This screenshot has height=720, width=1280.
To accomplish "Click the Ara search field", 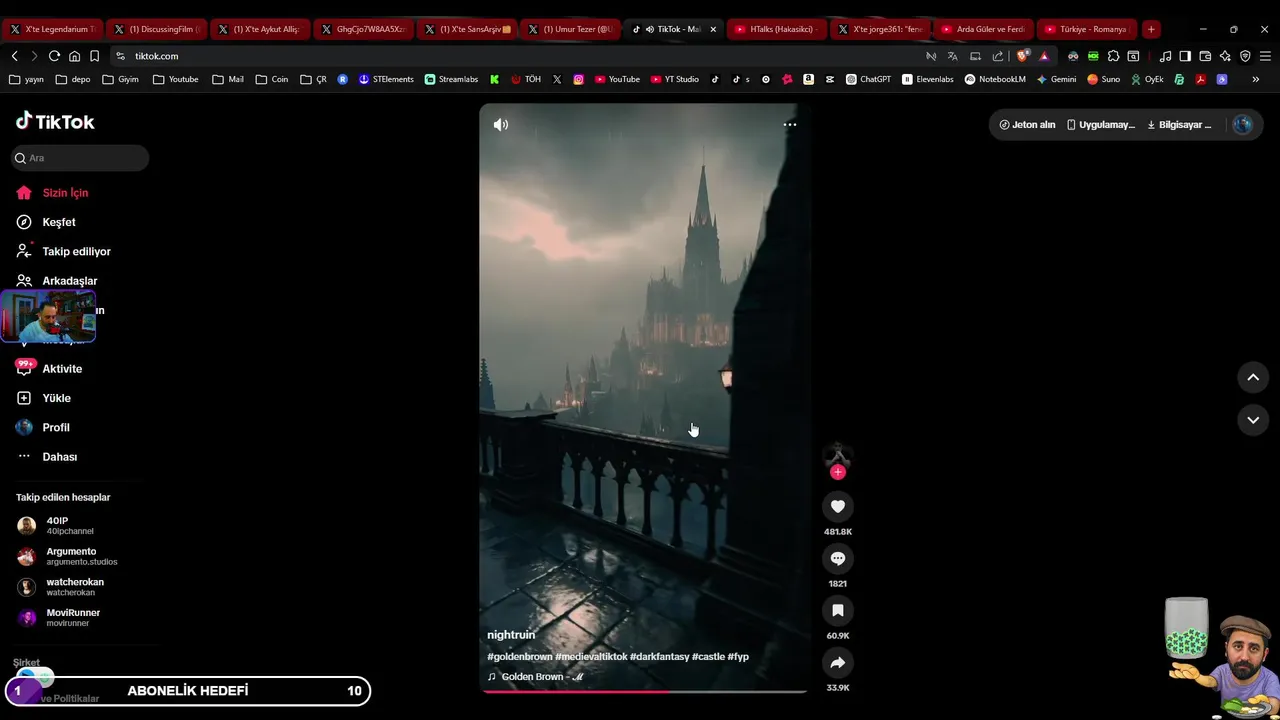I will tap(80, 158).
